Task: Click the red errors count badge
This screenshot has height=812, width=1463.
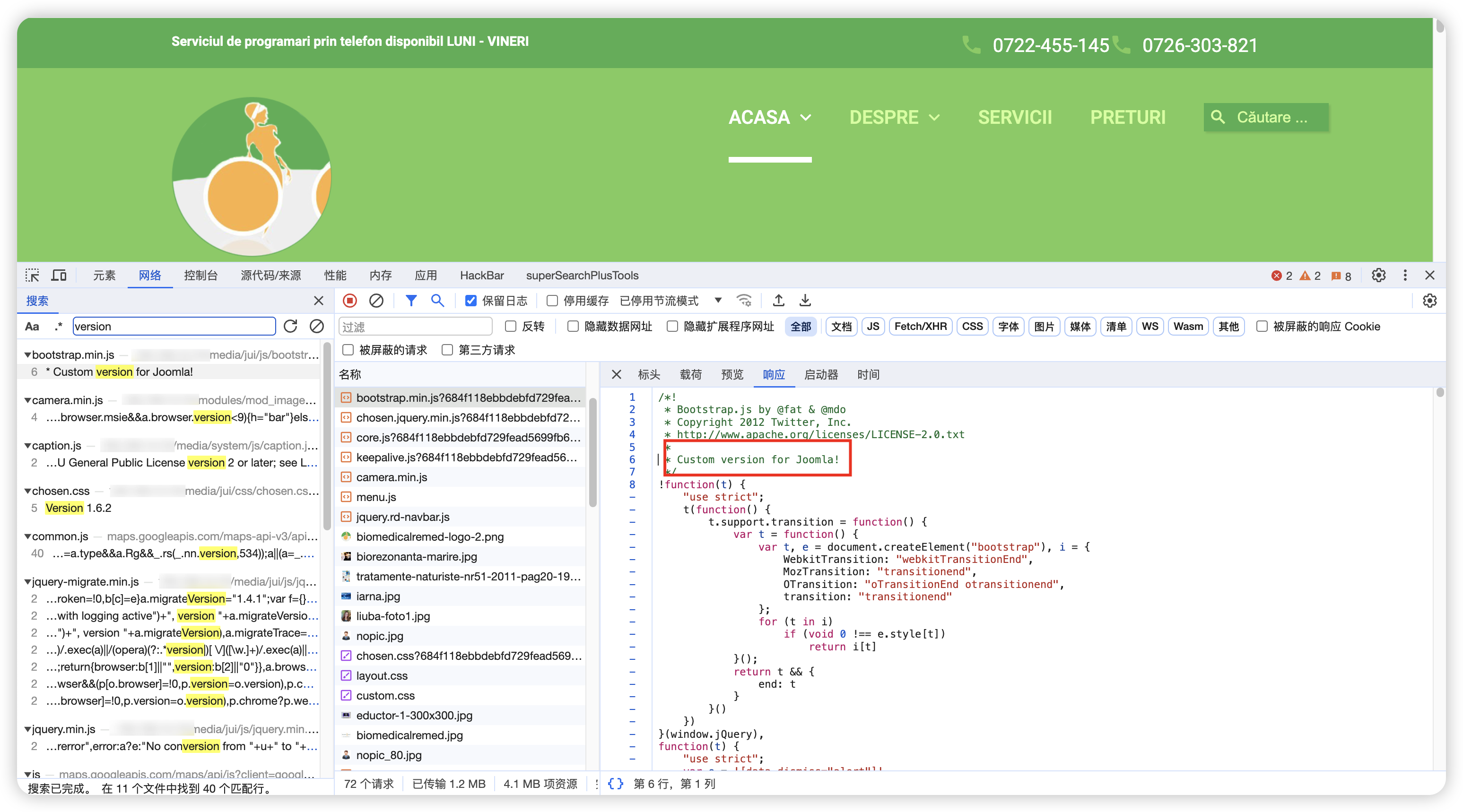Action: tap(1282, 276)
